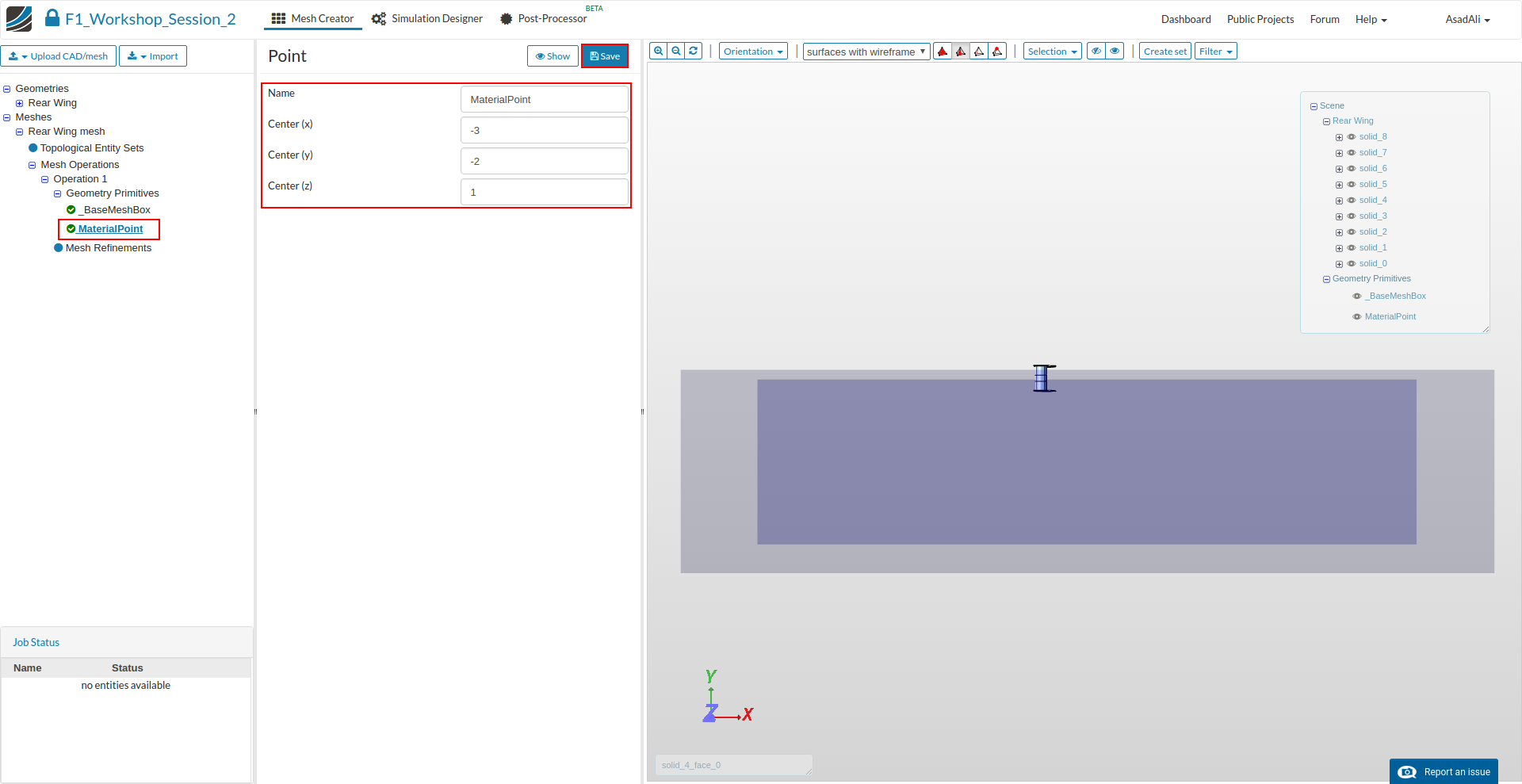Viewport: 1522px width, 784px height.
Task: Click the show all eye icon
Action: pos(1115,52)
